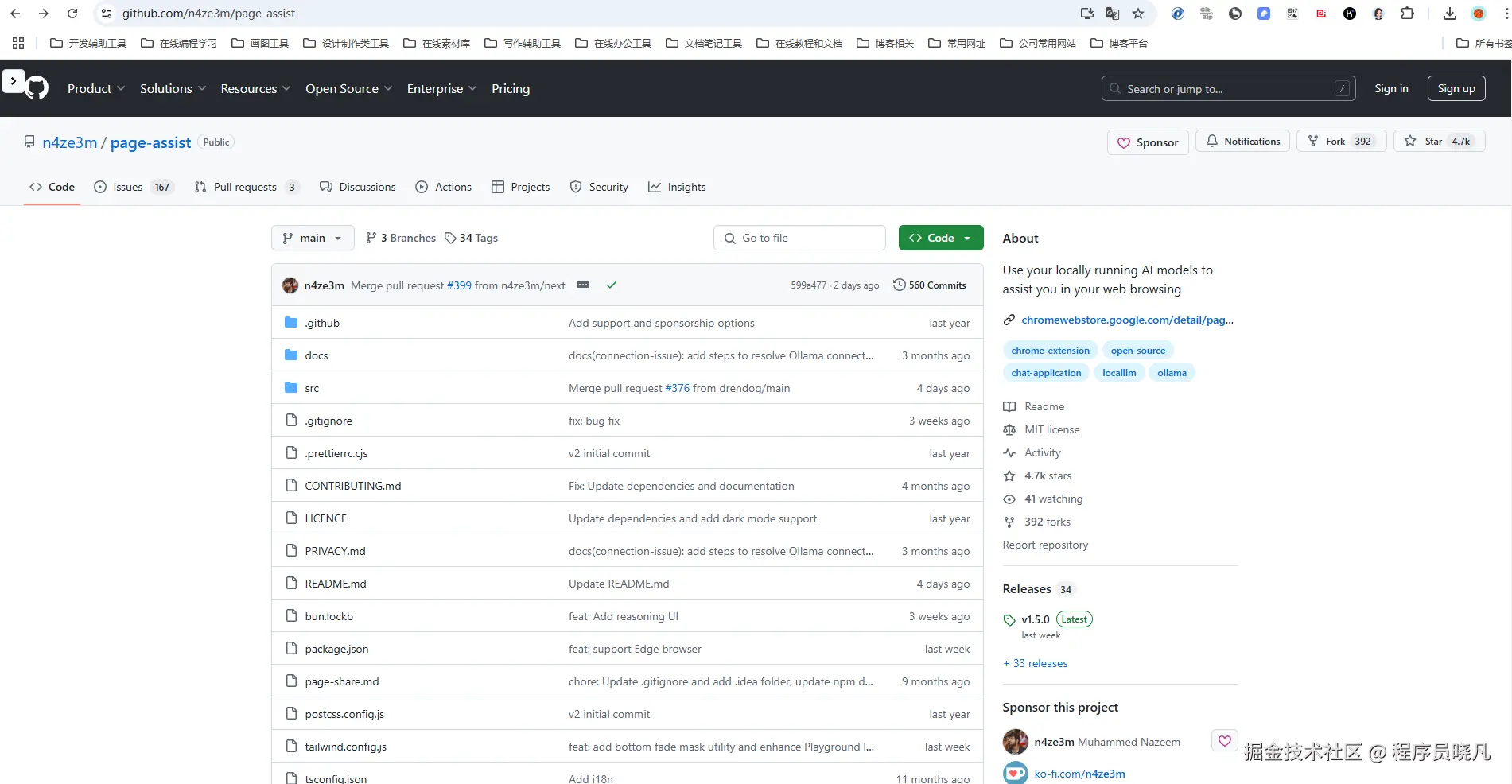
Task: Open the 560 Commits history
Action: [930, 285]
